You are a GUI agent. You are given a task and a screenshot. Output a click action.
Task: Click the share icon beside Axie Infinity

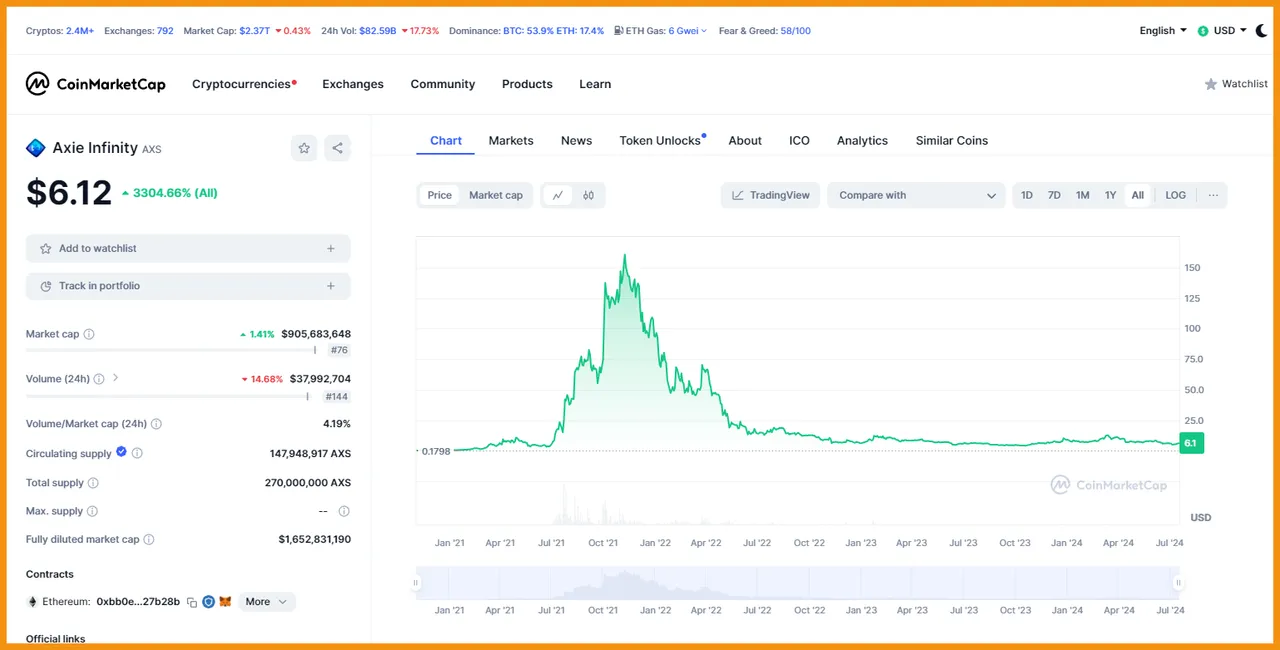338,148
